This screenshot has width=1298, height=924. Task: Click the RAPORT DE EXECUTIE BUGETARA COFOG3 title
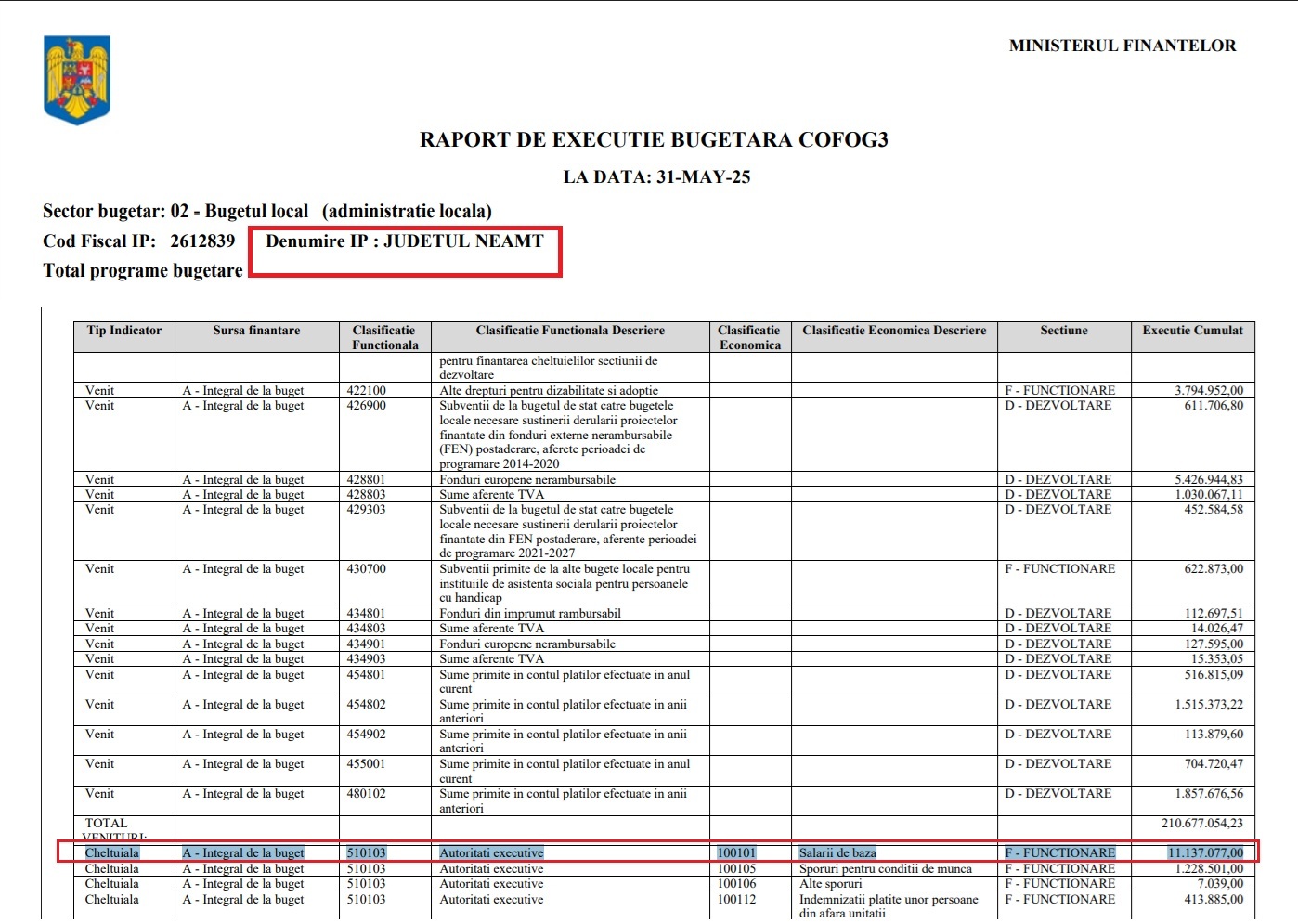[x=654, y=140]
